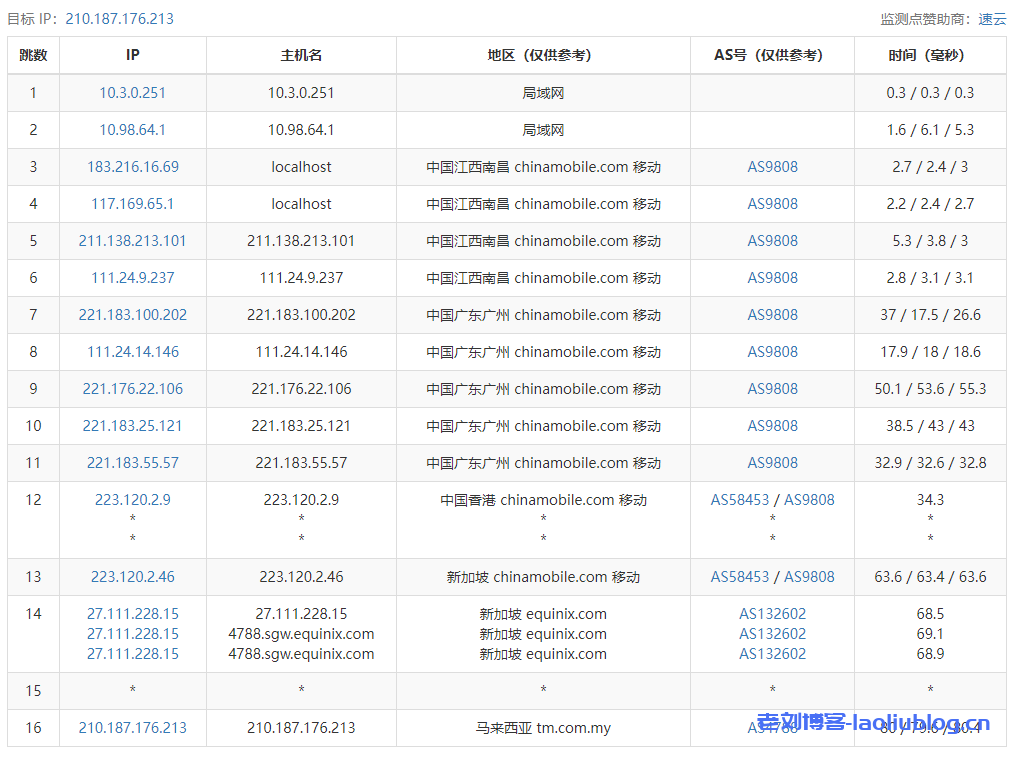The image size is (1016, 760).
Task: Select IP link 111.24.14.146 in hop 8
Action: [x=132, y=352]
